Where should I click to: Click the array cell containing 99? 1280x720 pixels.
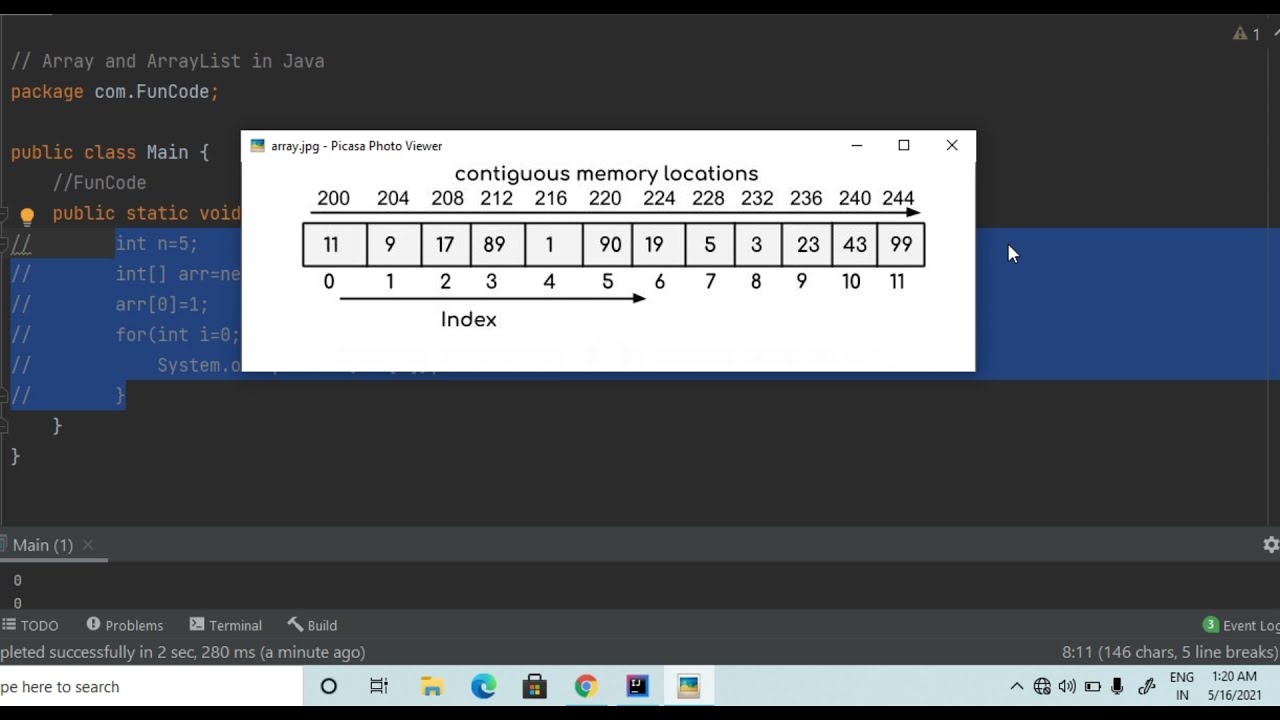(901, 245)
